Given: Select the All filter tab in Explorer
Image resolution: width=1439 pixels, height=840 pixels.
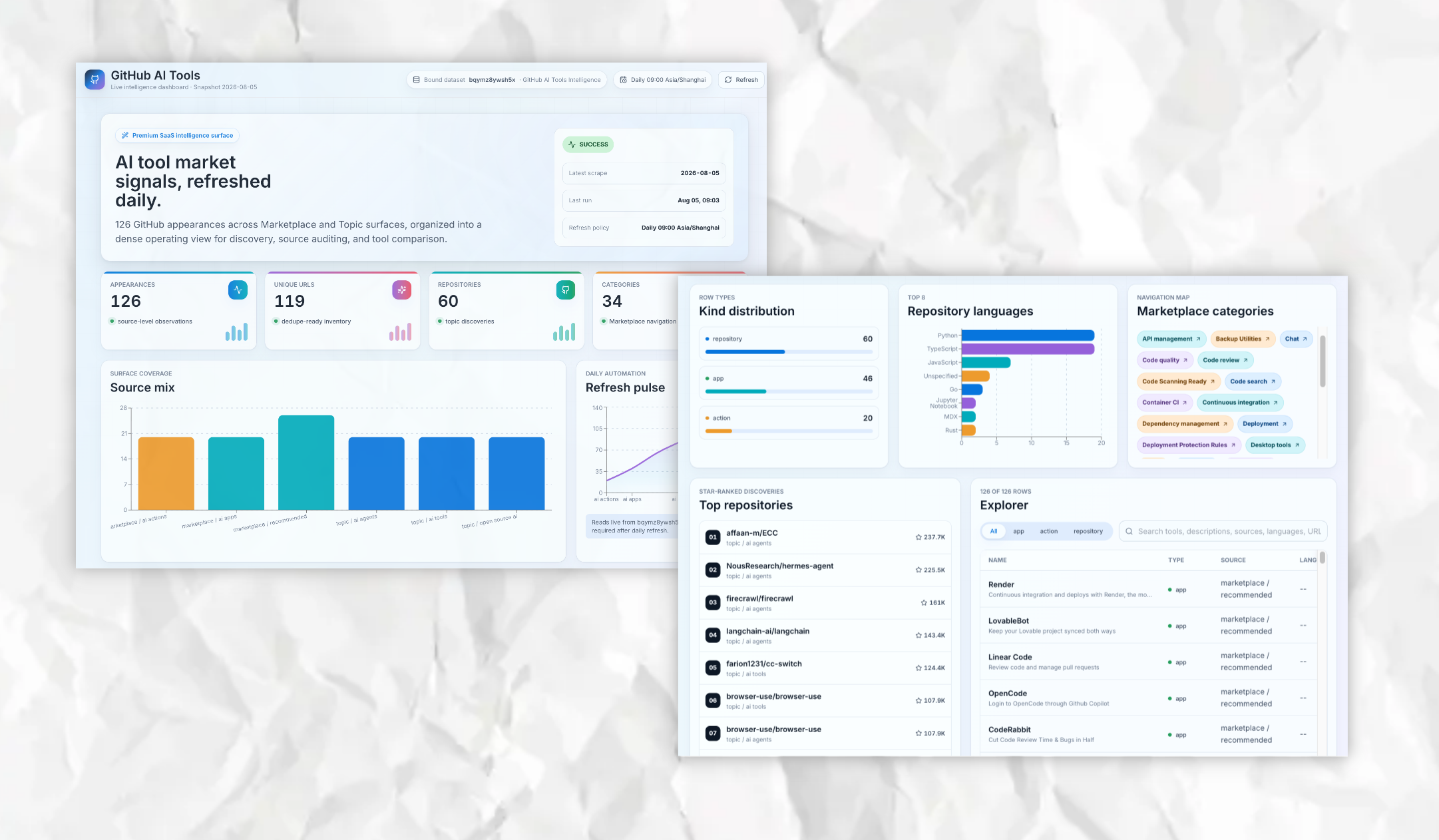Looking at the screenshot, I should 994,531.
